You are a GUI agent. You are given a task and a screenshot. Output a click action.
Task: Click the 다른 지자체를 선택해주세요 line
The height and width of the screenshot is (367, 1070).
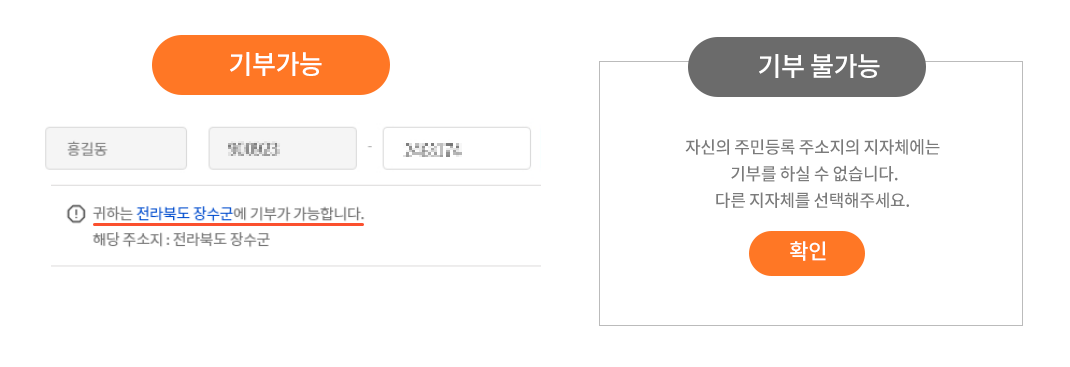(812, 202)
